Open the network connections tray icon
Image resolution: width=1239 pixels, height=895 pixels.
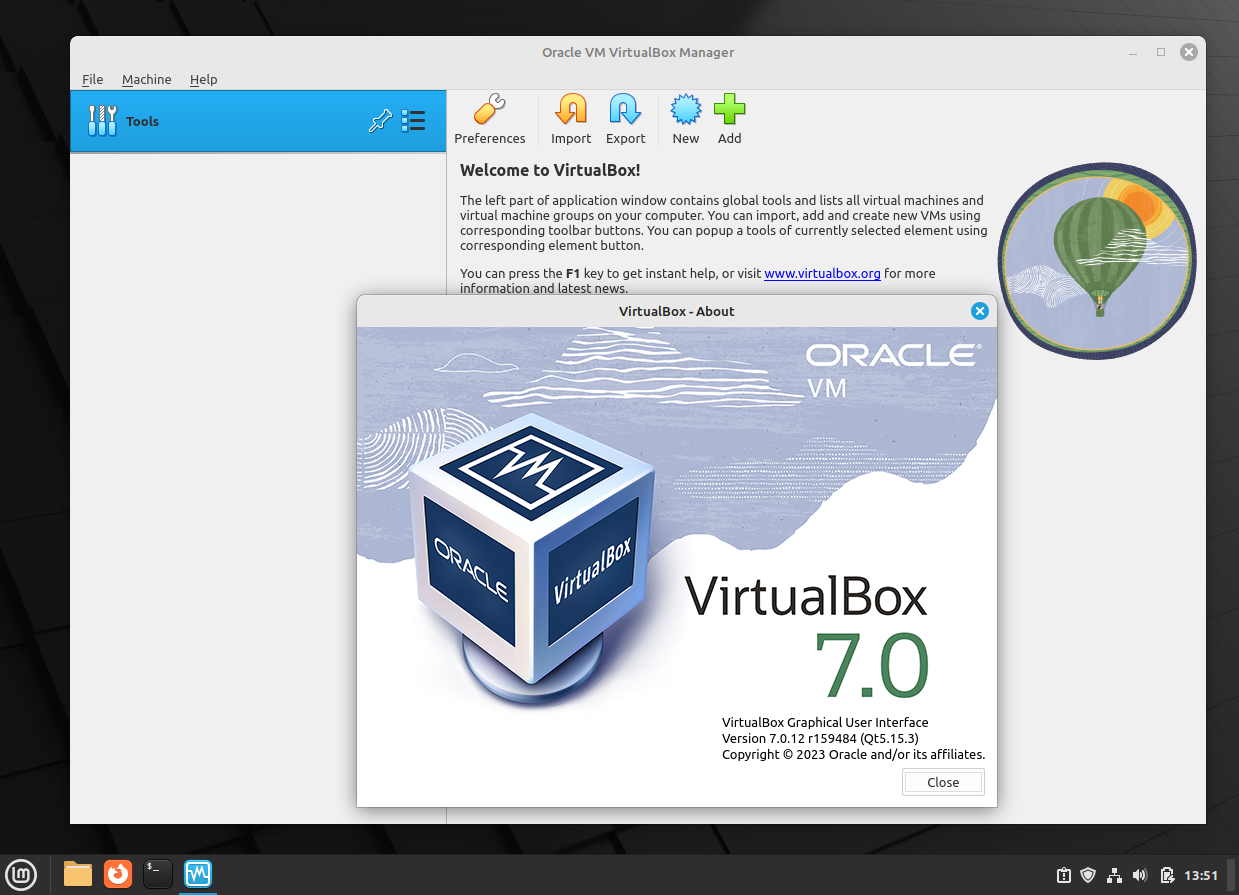[1114, 875]
